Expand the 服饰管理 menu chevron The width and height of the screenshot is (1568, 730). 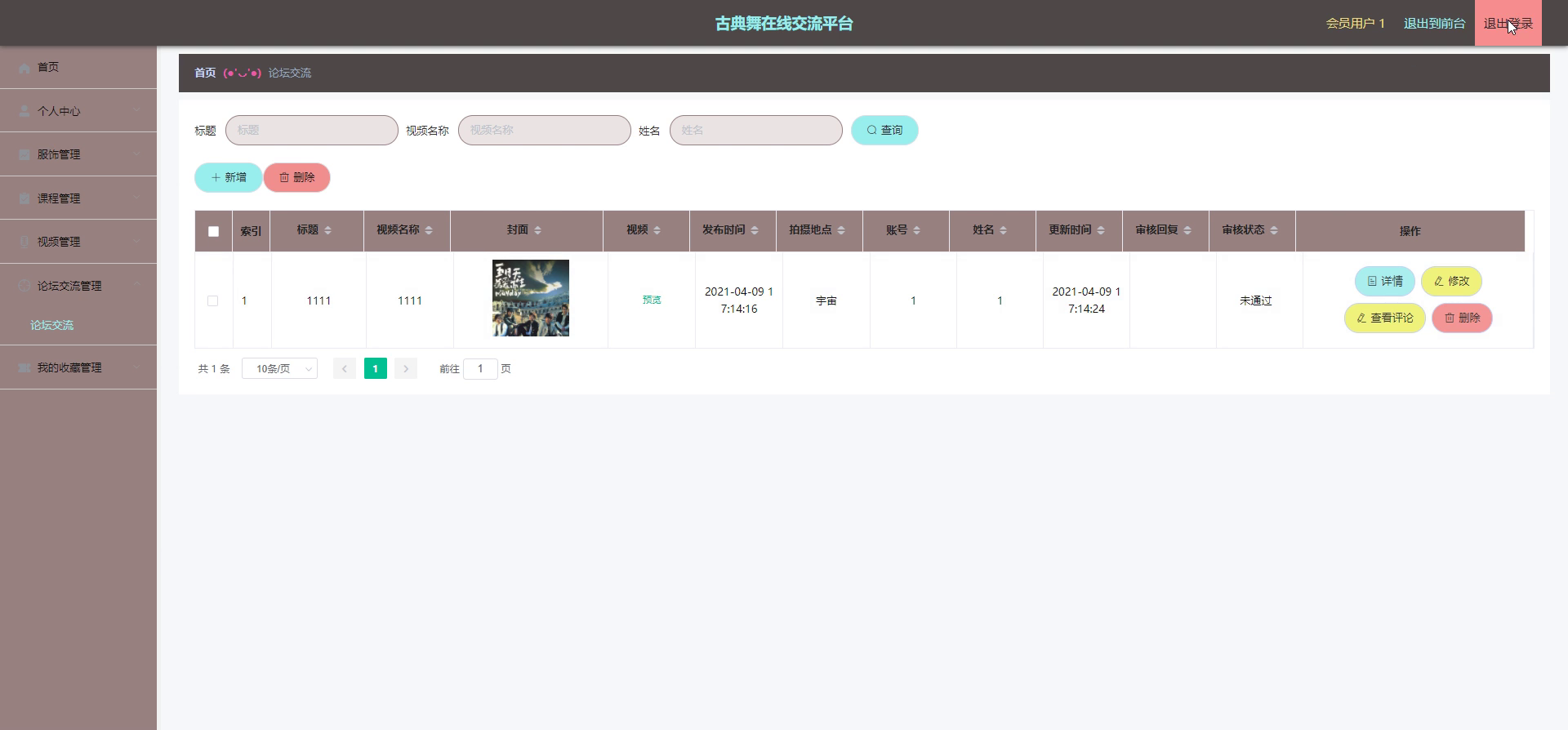pyautogui.click(x=136, y=154)
